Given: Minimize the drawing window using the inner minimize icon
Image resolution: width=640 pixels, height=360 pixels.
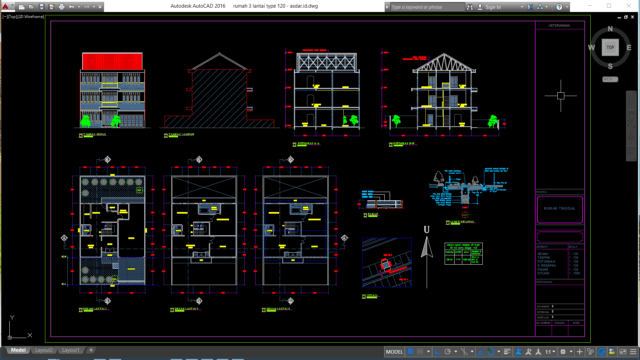Looking at the screenshot, I should pyautogui.click(x=619, y=17).
